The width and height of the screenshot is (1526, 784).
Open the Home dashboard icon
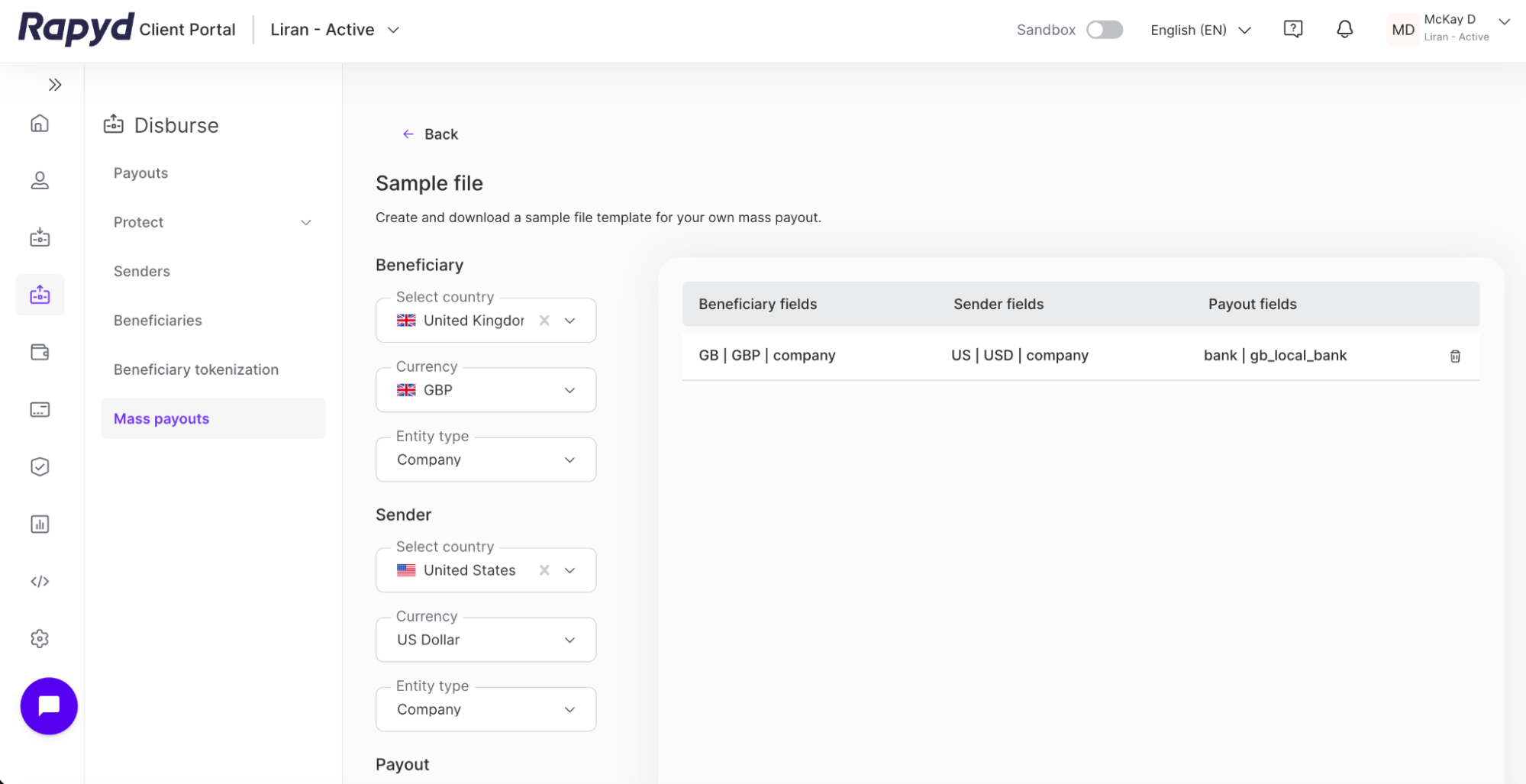pos(40,123)
